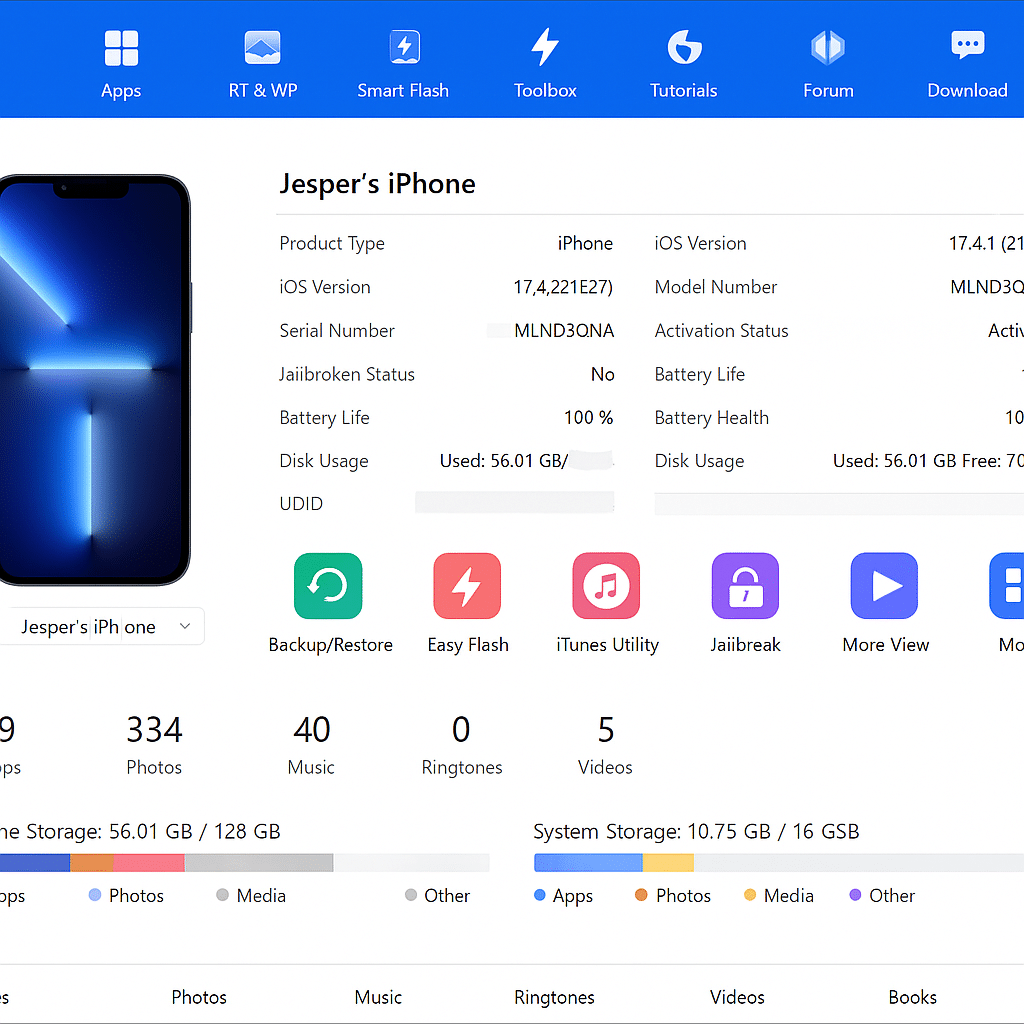Open the Apps section in the top toolbar

120,60
